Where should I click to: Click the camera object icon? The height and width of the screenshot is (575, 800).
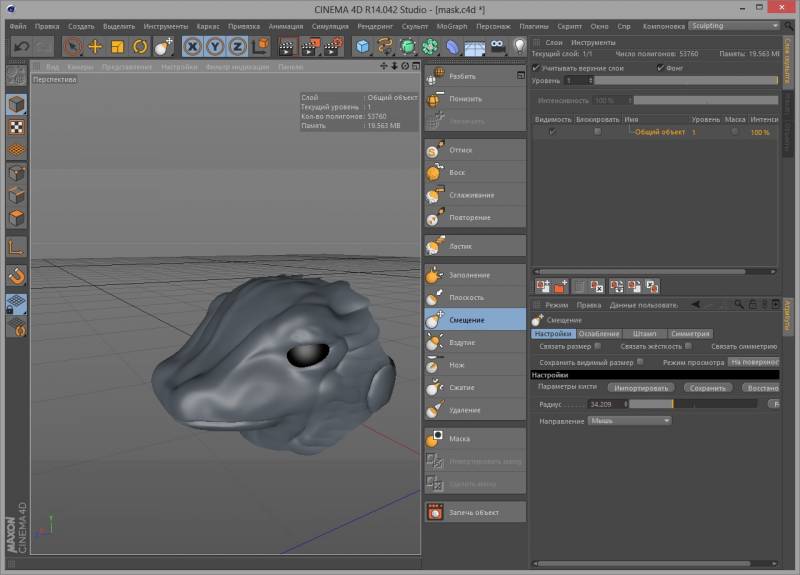(497, 47)
